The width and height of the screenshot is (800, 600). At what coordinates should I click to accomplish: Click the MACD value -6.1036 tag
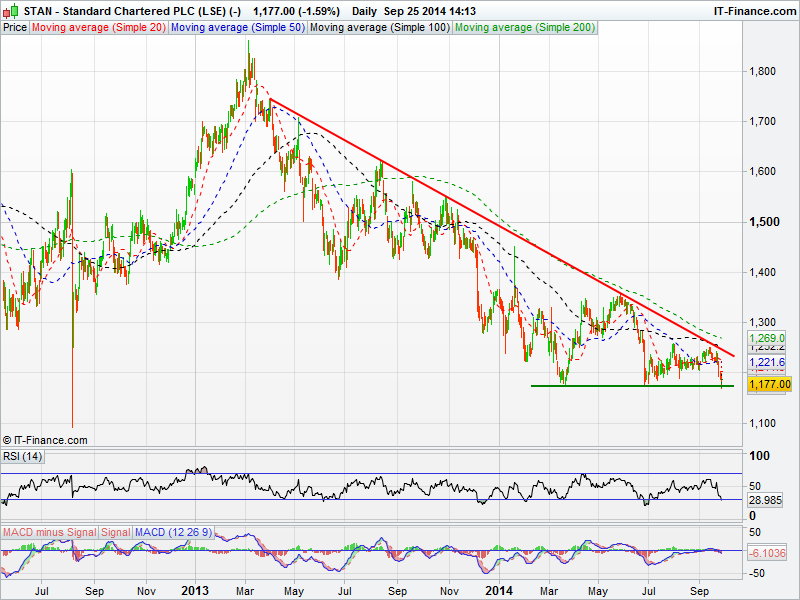tap(769, 551)
